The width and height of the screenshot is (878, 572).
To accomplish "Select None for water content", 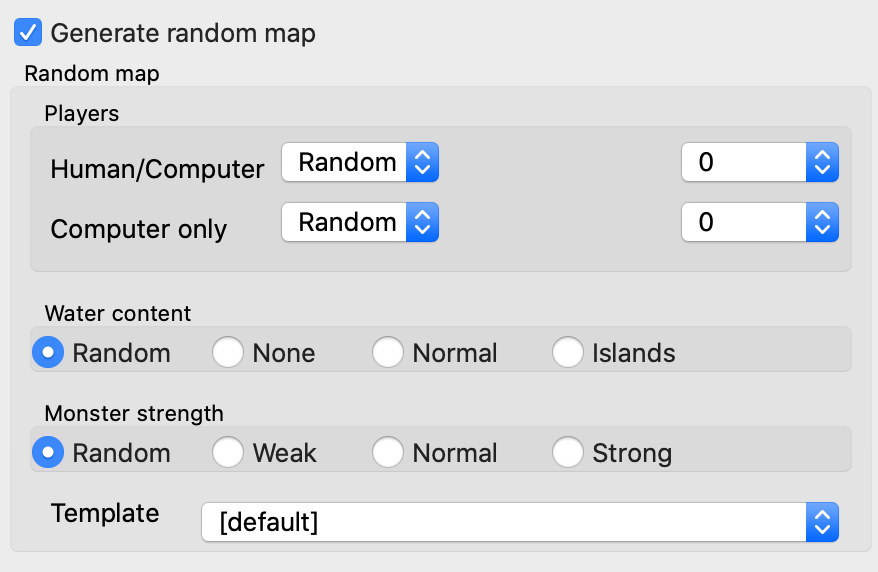I will (x=228, y=353).
